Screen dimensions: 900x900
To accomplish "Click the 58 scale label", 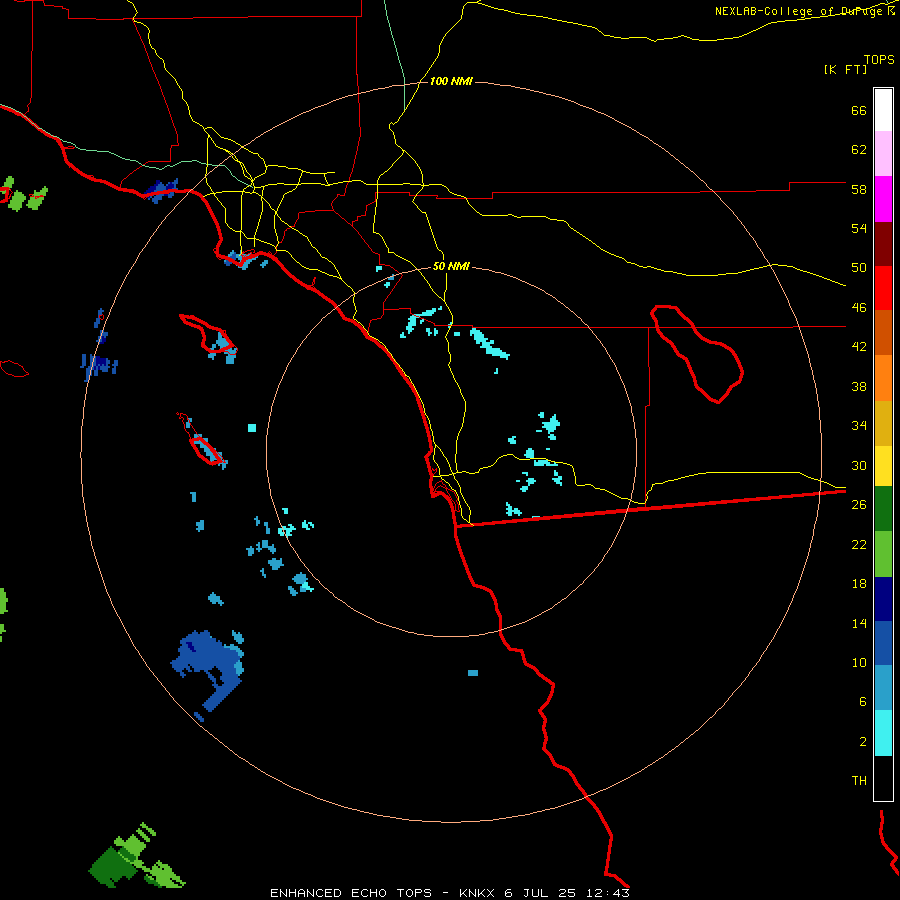I will 859,189.
